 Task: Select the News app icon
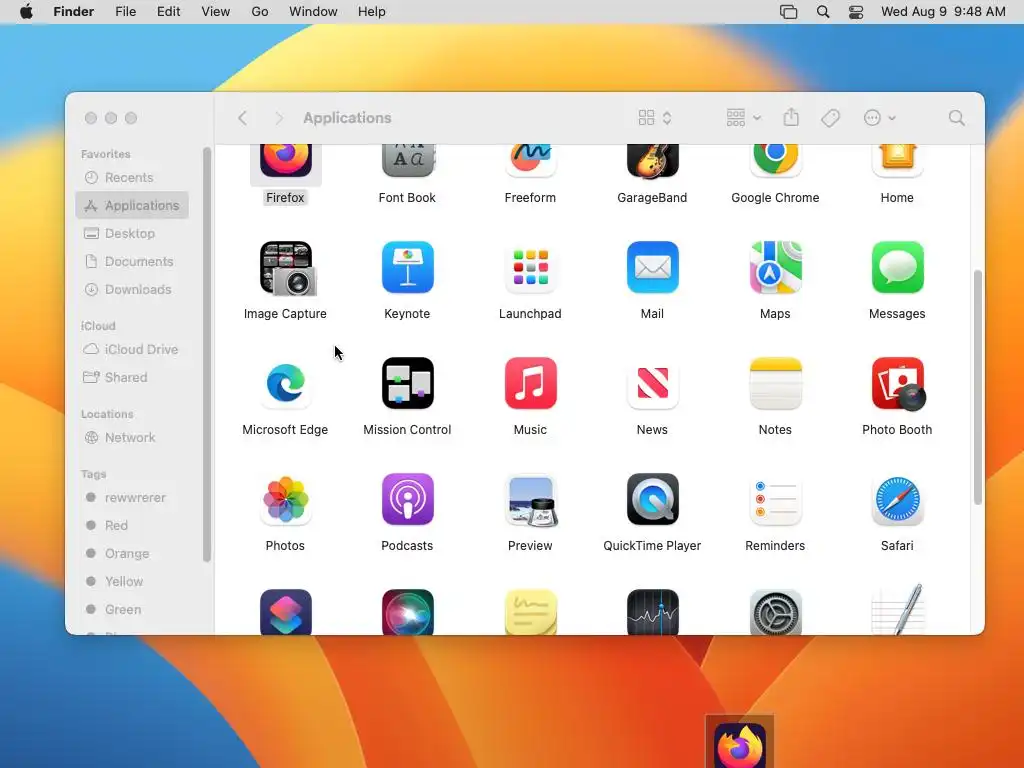(652, 383)
